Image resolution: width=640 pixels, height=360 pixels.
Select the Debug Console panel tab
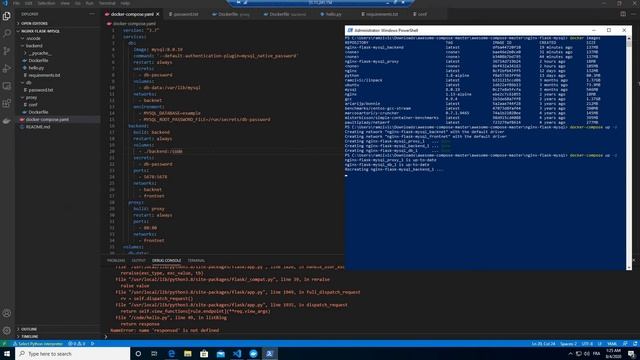click(x=166, y=260)
